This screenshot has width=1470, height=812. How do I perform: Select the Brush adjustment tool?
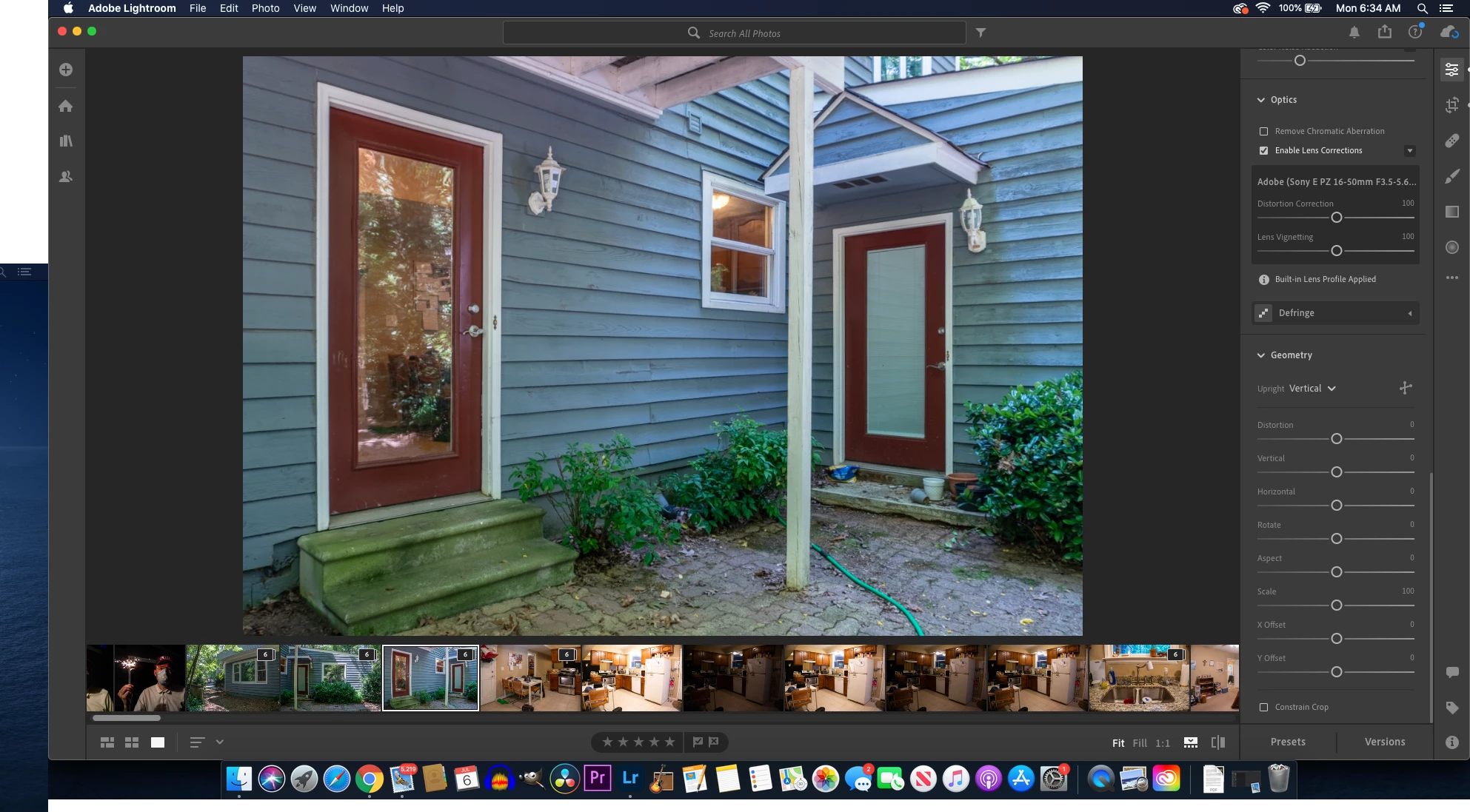pyautogui.click(x=1451, y=176)
